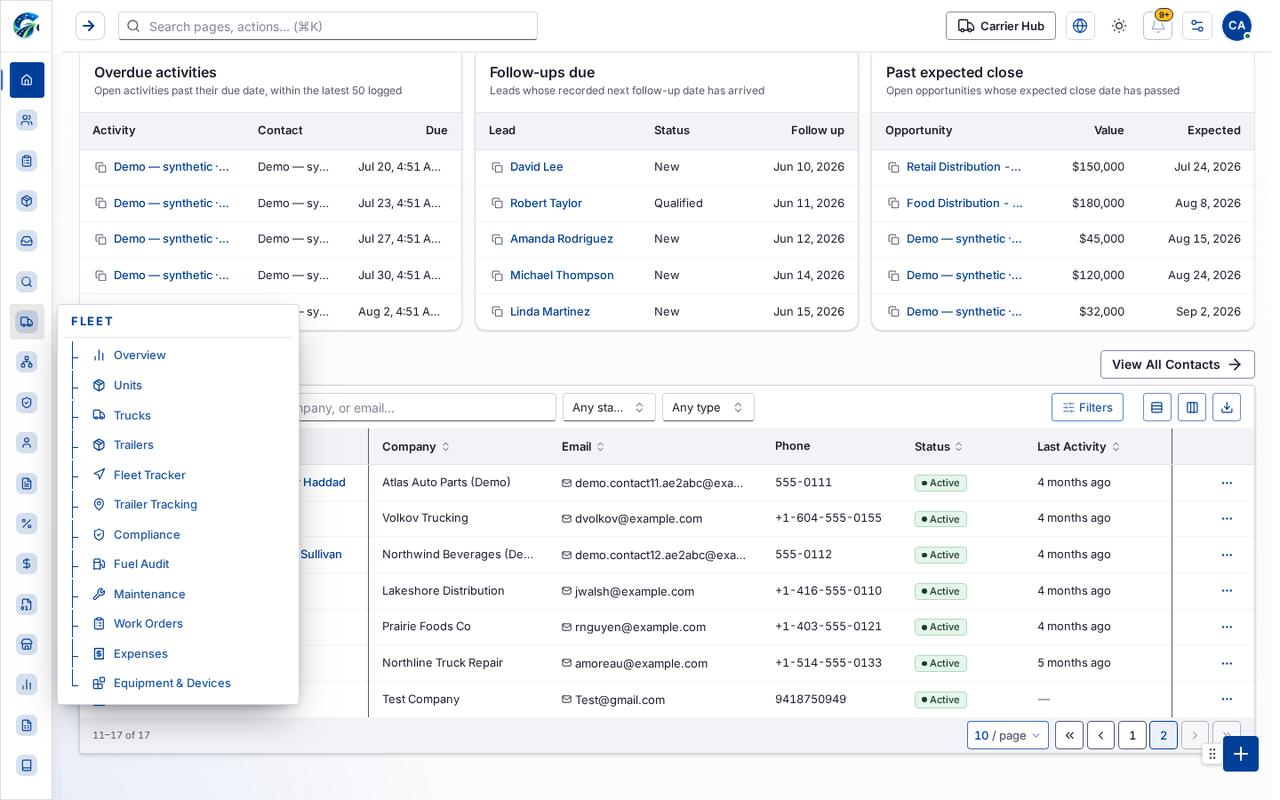Open the Any type dropdown
This screenshot has width=1280, height=800.
(x=708, y=407)
